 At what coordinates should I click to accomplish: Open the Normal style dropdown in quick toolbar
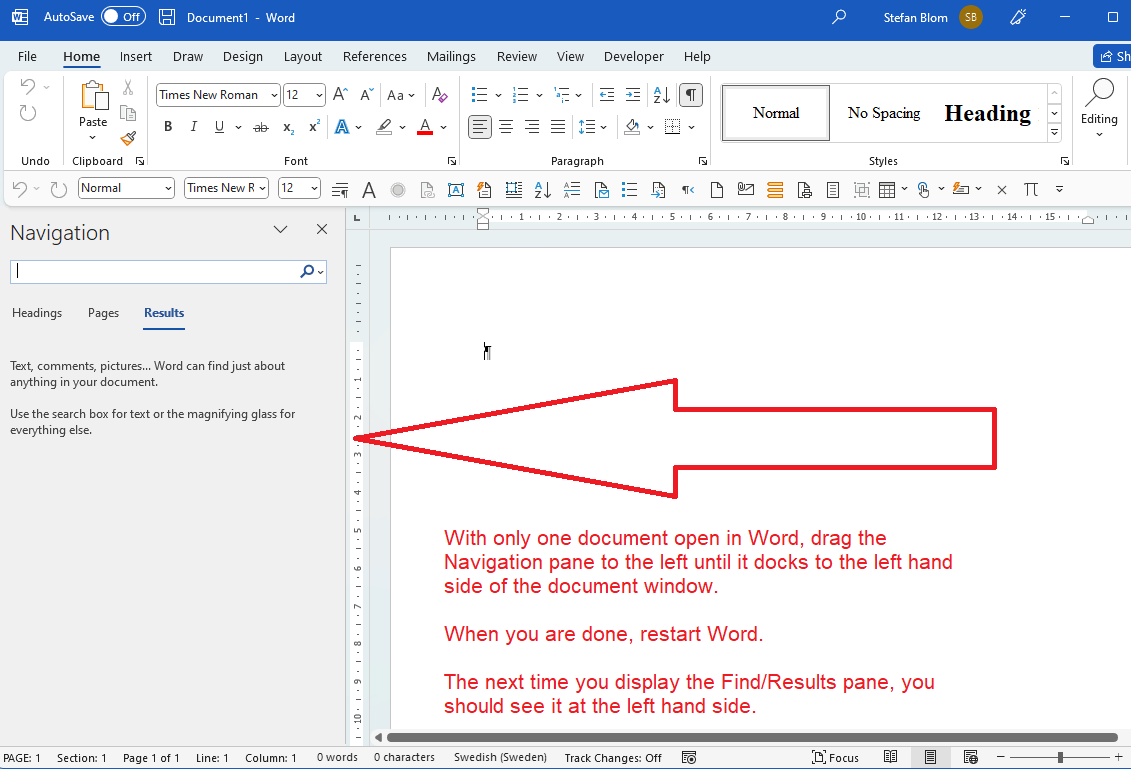pyautogui.click(x=168, y=188)
